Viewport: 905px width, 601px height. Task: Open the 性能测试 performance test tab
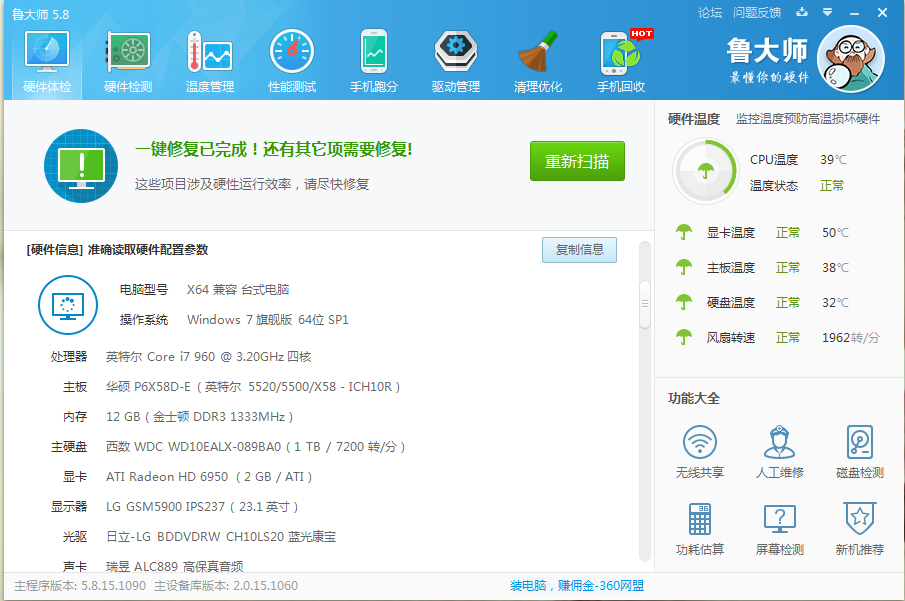(292, 62)
